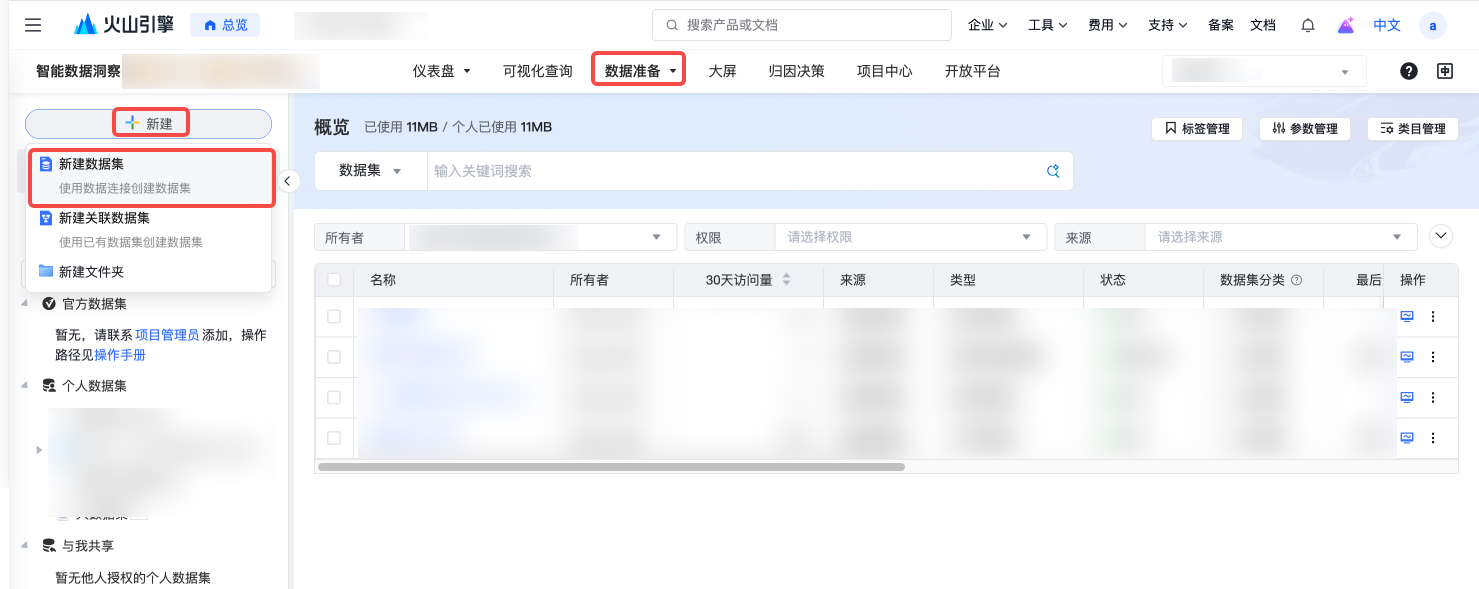Open the 数据集 search type dropdown
The height and width of the screenshot is (589, 1479).
pyautogui.click(x=370, y=171)
